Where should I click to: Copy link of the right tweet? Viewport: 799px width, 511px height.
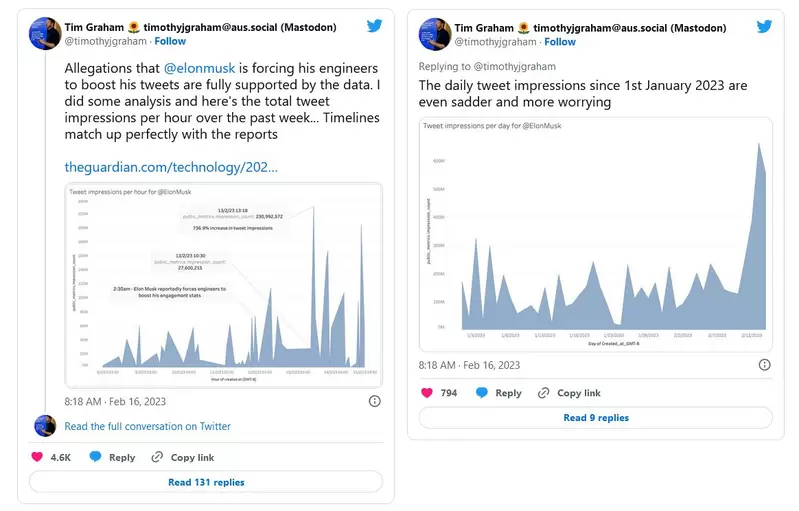(x=569, y=393)
